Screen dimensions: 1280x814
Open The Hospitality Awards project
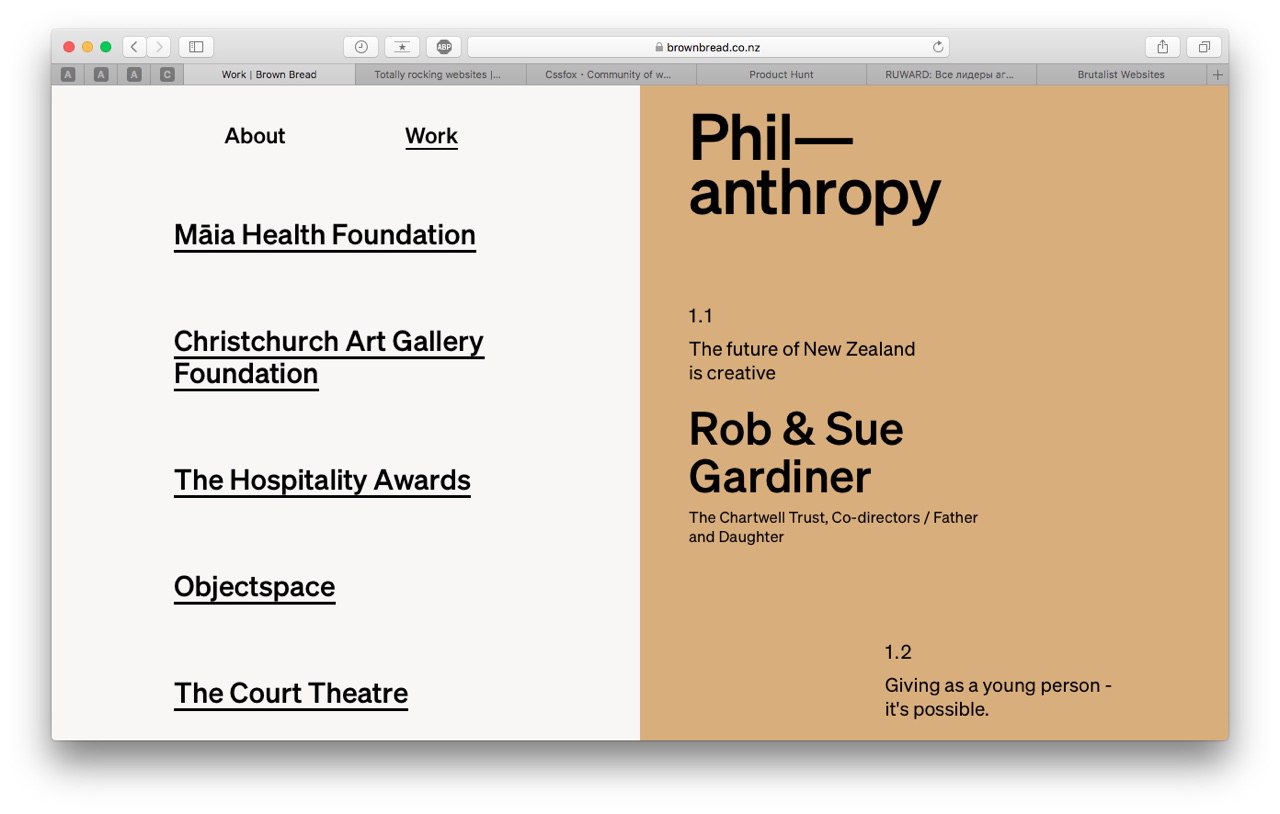coord(322,480)
